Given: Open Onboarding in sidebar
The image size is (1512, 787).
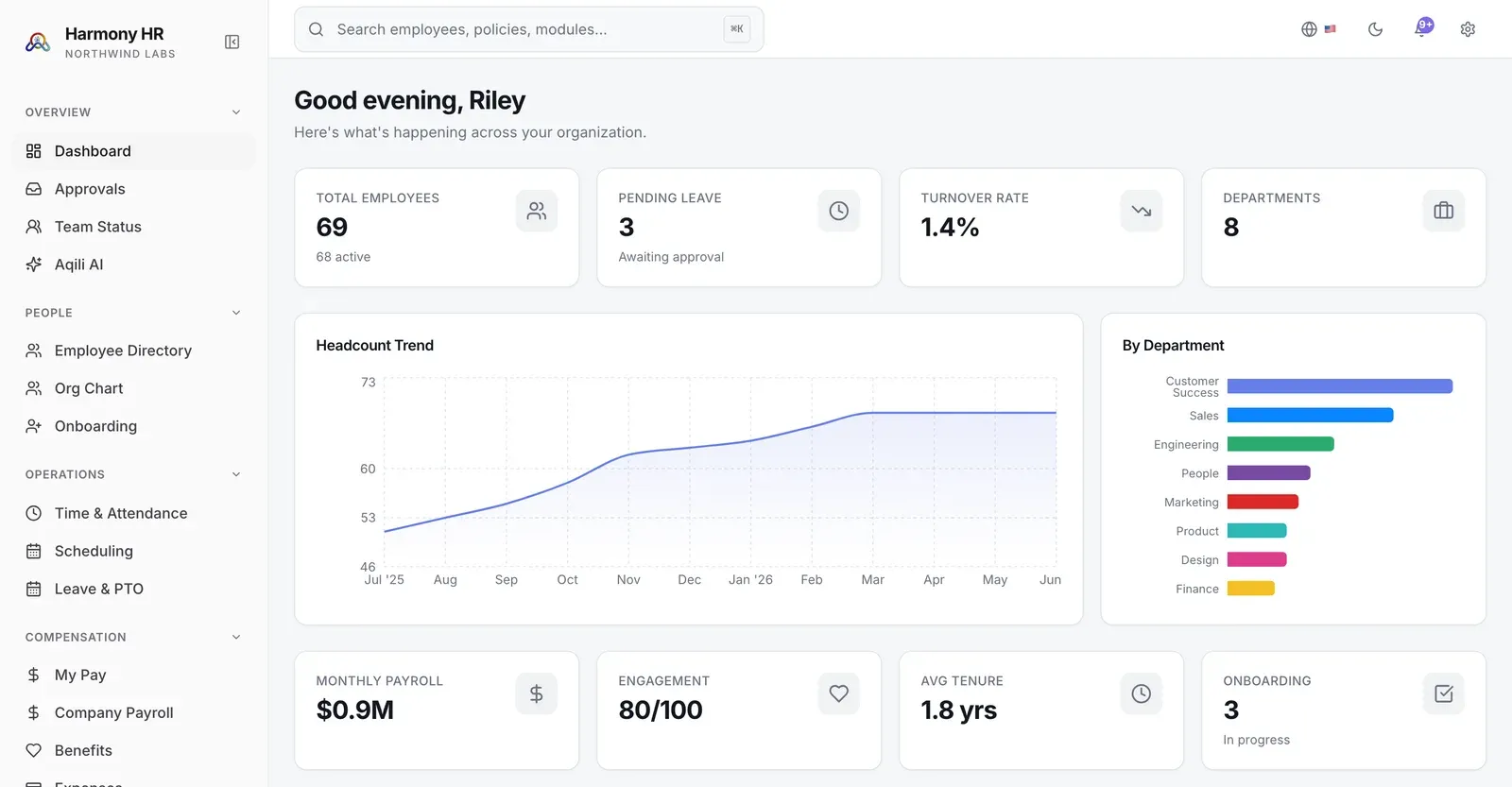Looking at the screenshot, I should pos(134,426).
